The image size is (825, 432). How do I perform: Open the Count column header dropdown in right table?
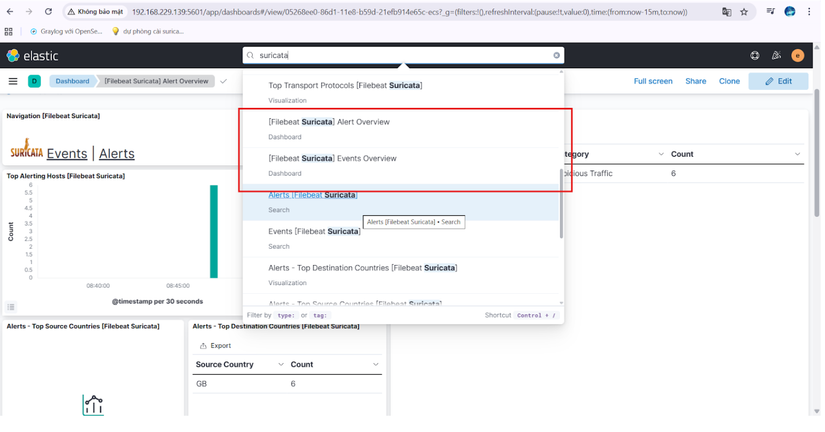coord(797,154)
